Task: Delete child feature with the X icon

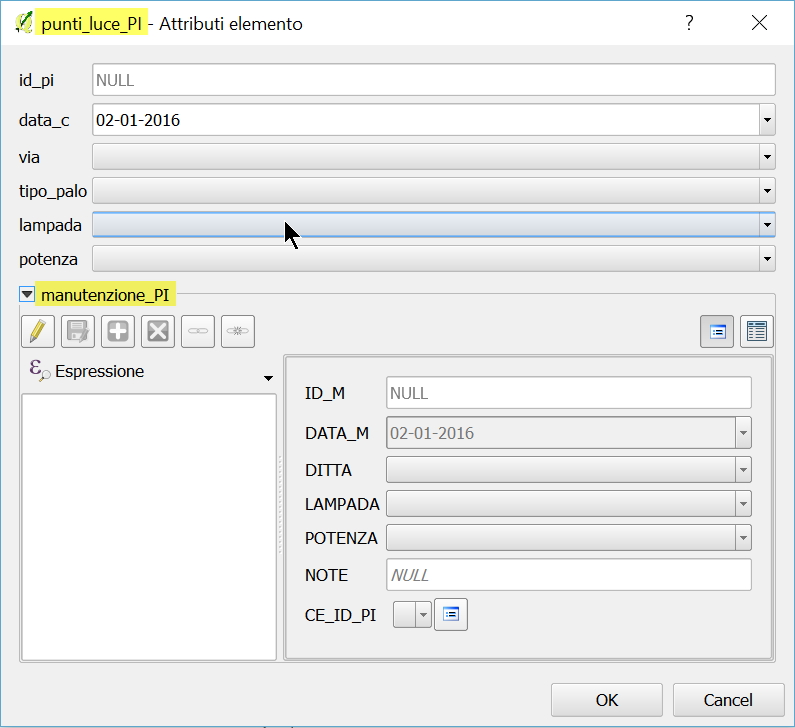Action: pos(157,331)
